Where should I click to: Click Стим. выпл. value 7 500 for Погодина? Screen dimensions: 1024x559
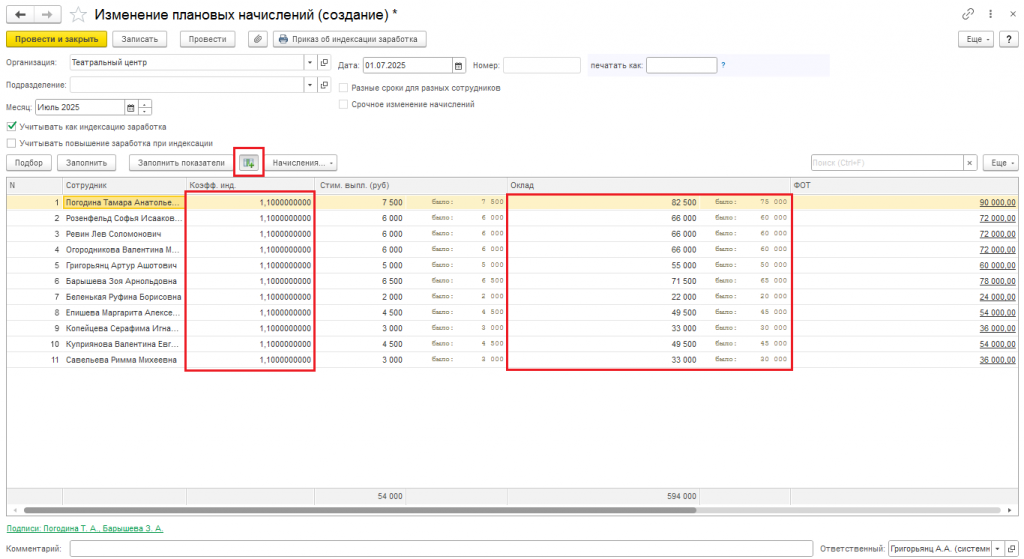[392, 202]
